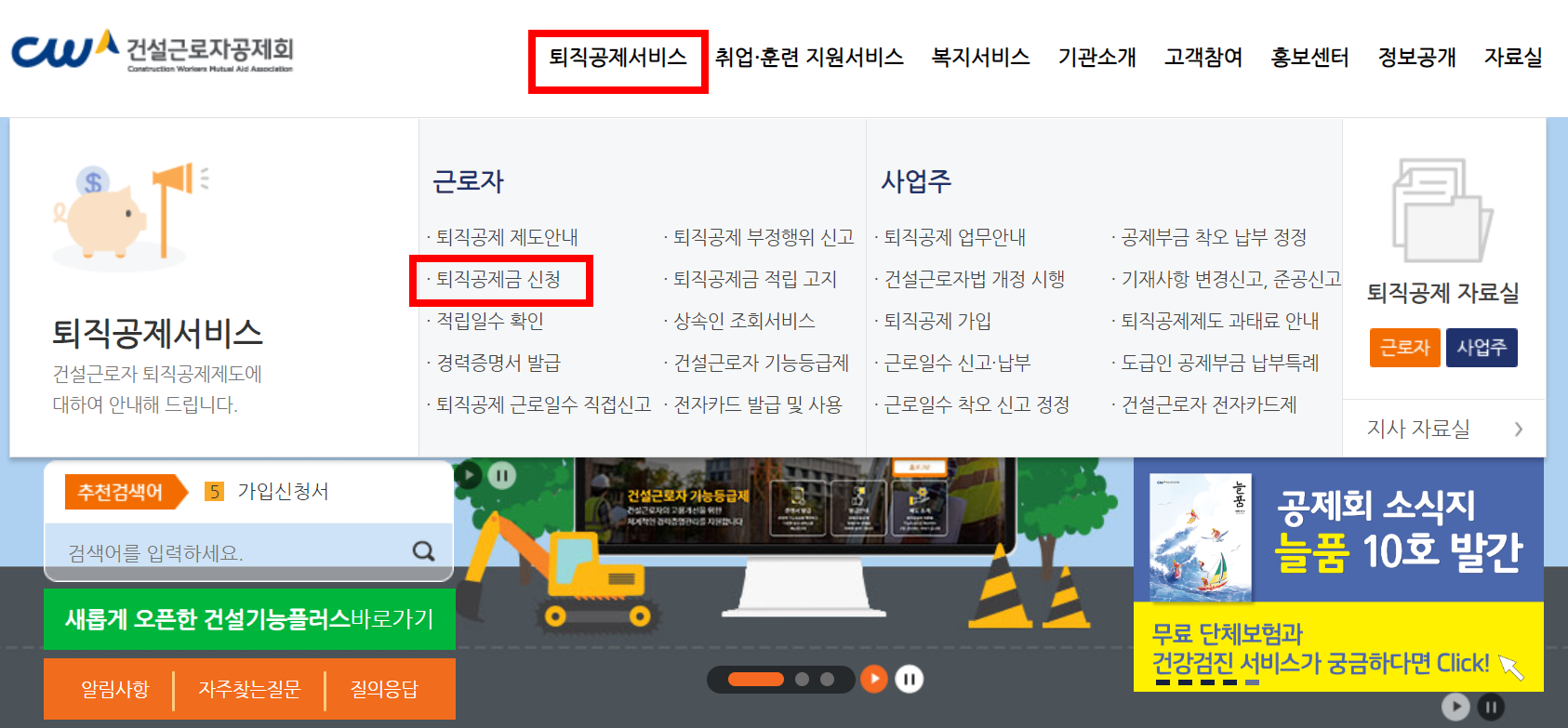
Task: Open 건설근로자 기능등급제 link
Action: click(x=761, y=363)
